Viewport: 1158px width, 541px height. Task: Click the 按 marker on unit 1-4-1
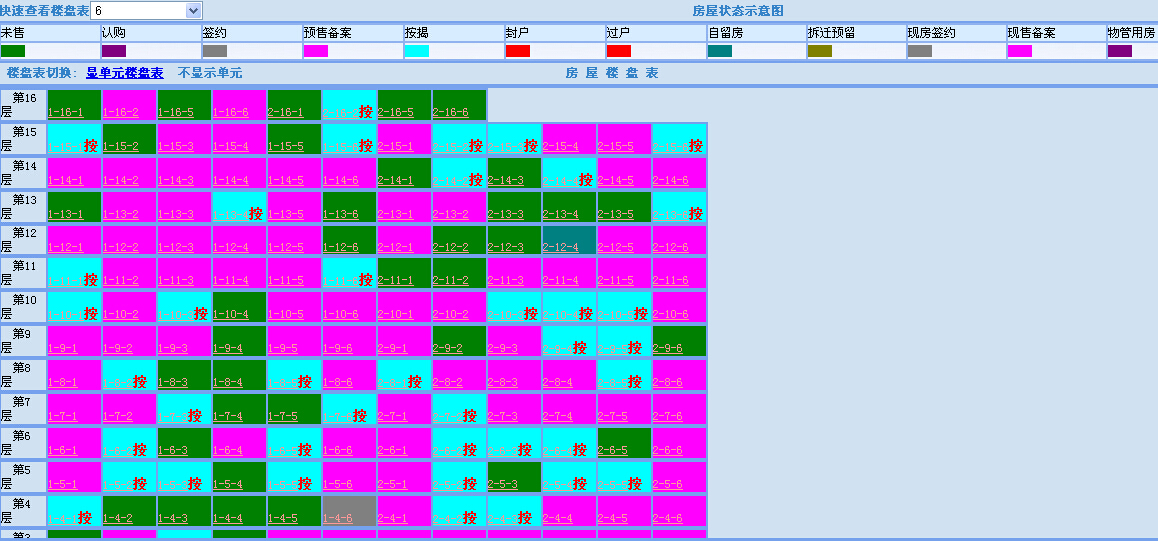pos(85,518)
